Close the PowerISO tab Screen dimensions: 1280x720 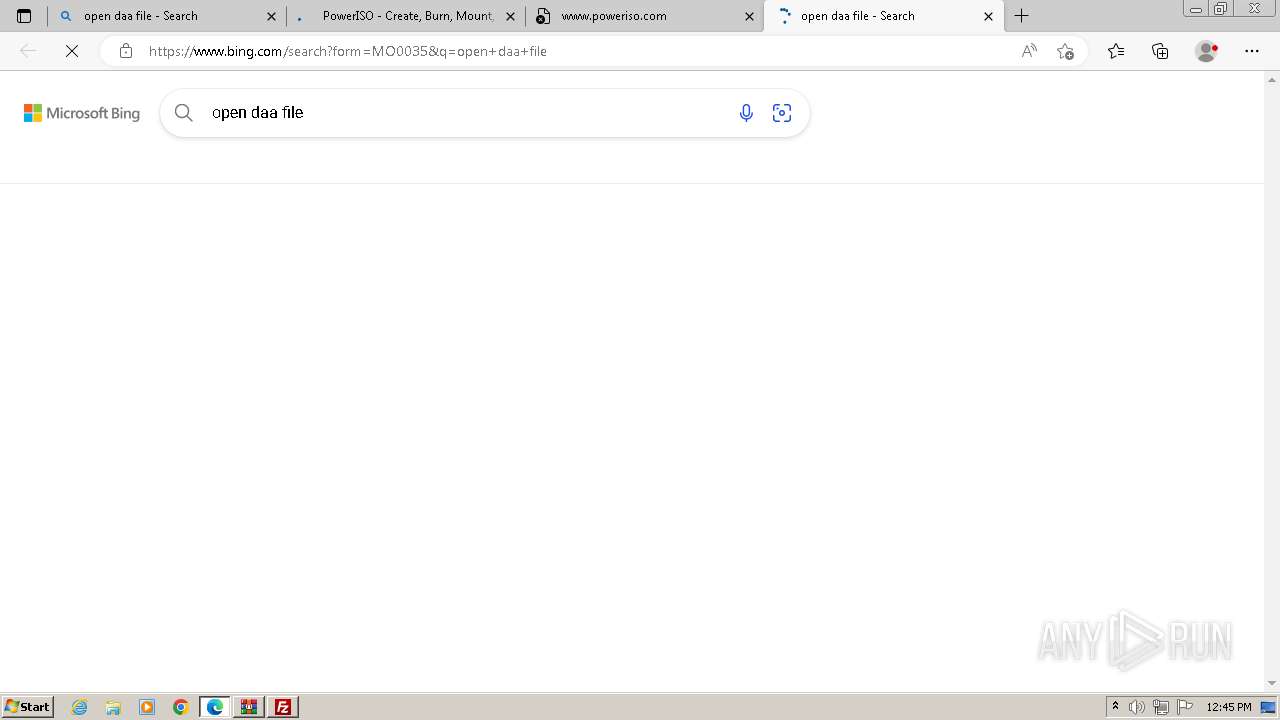[510, 16]
